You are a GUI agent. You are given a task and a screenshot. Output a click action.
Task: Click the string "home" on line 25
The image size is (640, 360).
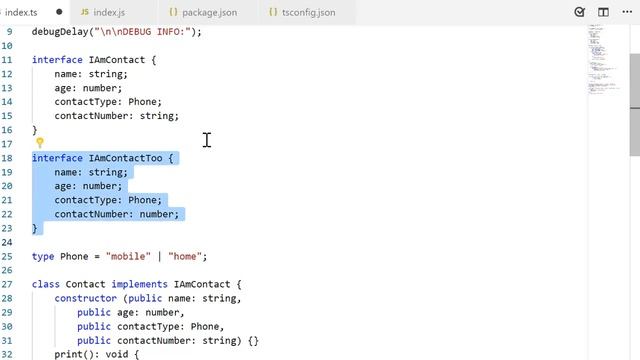tap(185, 256)
